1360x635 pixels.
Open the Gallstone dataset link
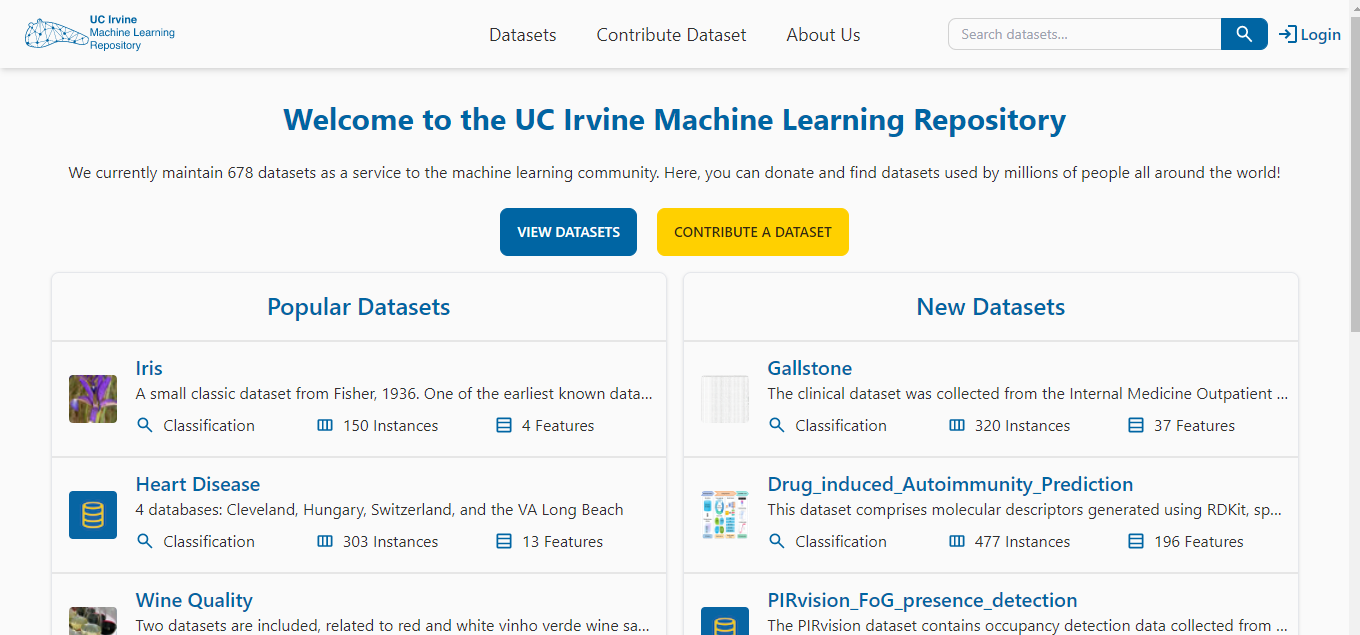[x=810, y=368]
